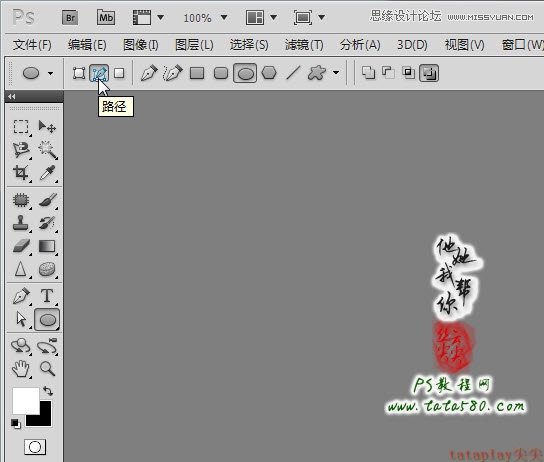Pick Pen tool in options bar
The height and width of the screenshot is (462, 544).
149,73
